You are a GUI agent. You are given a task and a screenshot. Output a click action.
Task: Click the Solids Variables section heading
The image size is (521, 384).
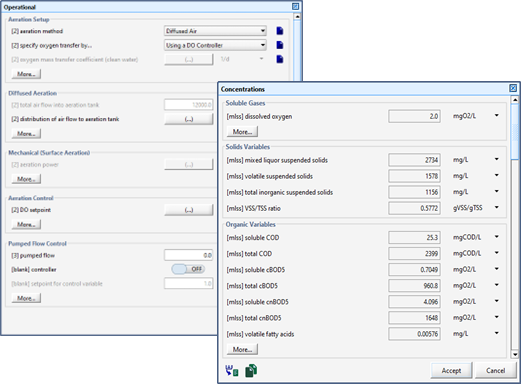pos(248,147)
